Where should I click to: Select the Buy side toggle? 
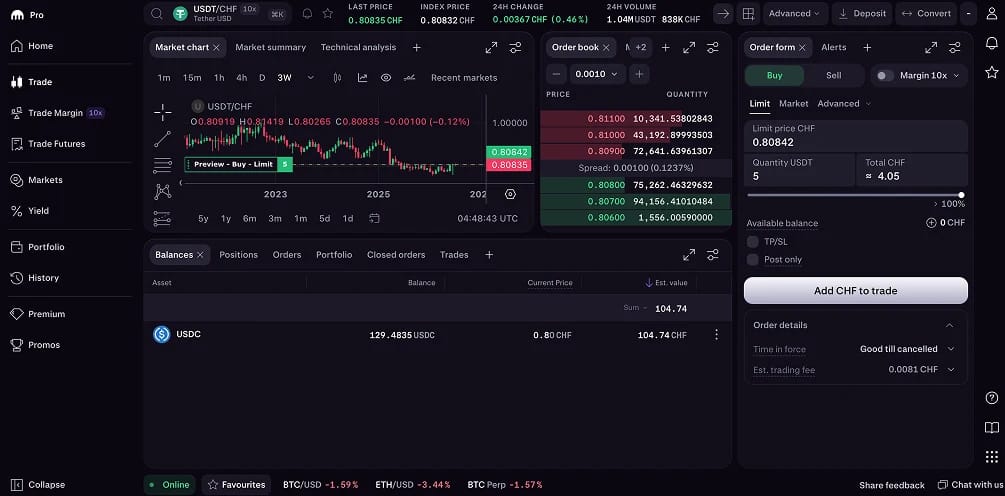774,76
